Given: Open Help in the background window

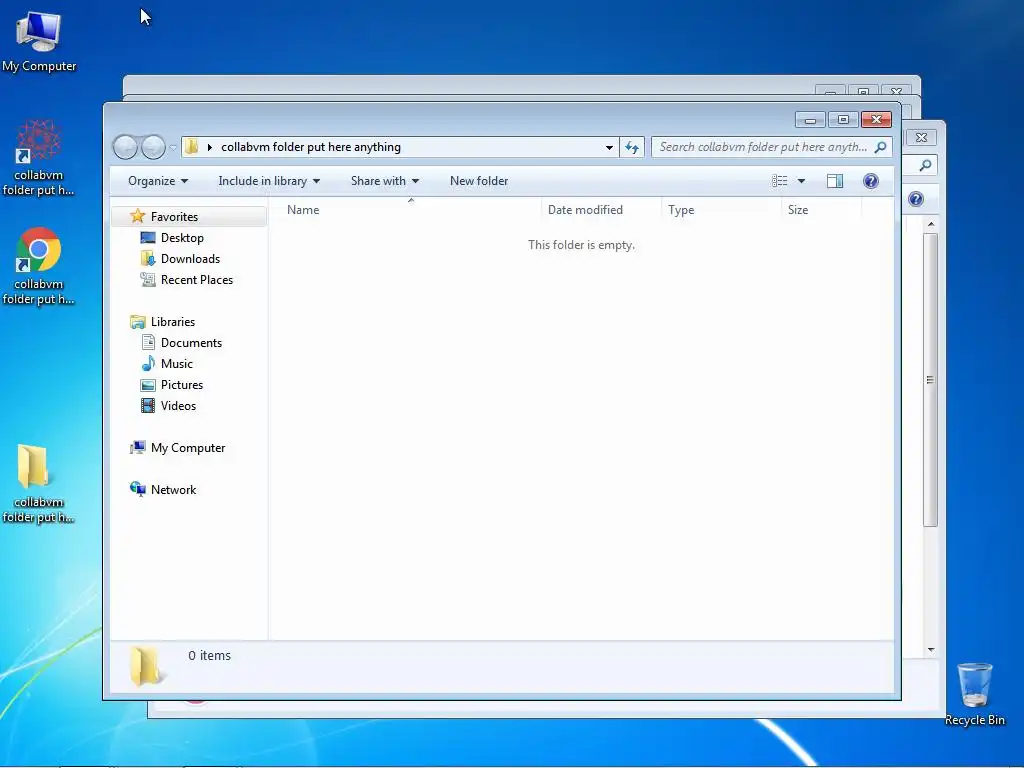Looking at the screenshot, I should point(916,199).
